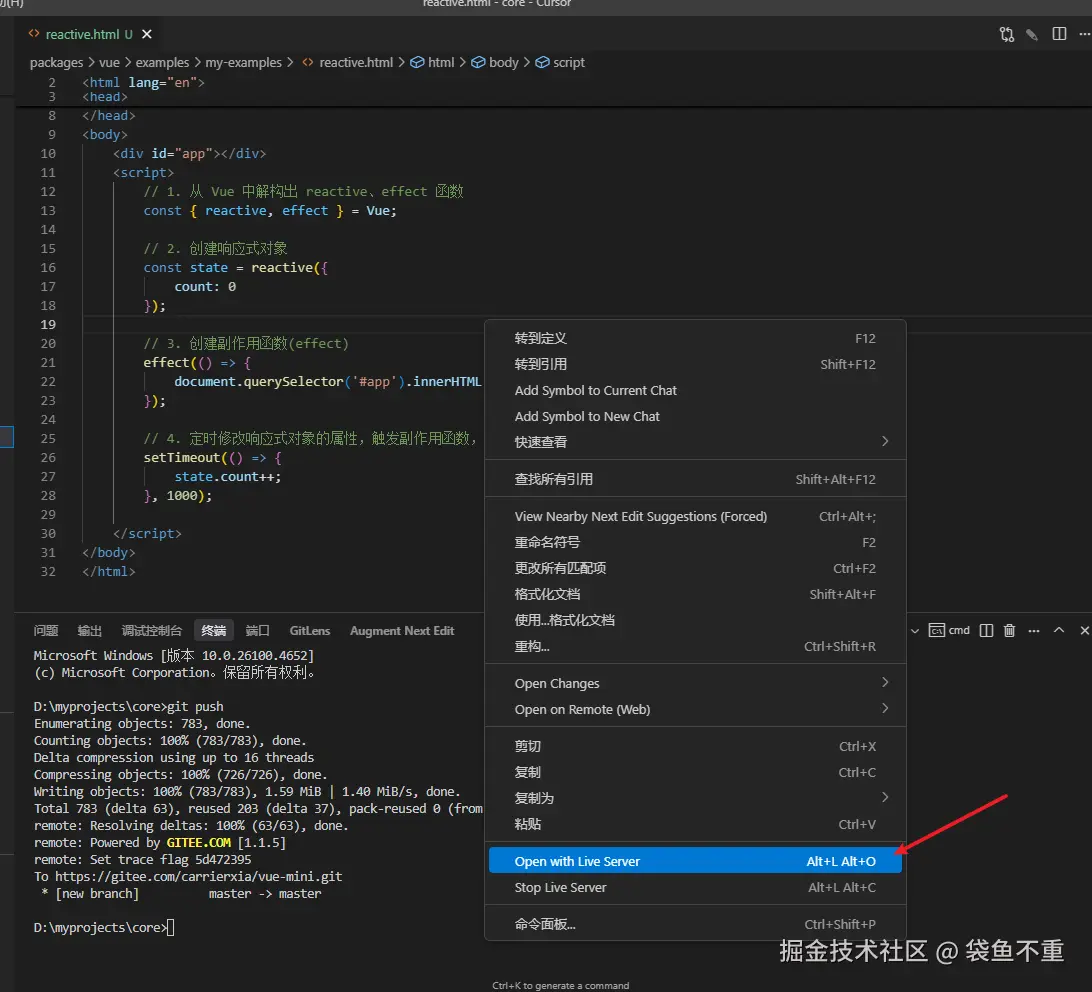Split the editor to the right

pos(1059,34)
